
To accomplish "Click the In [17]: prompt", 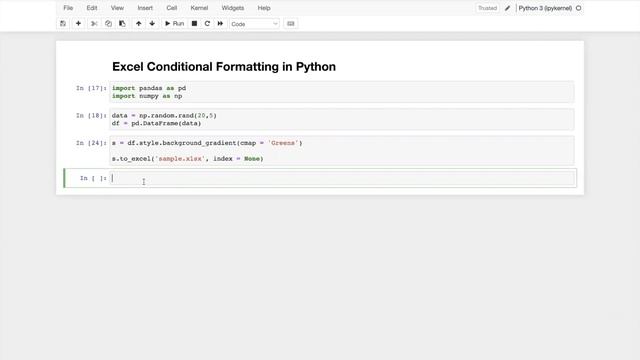I will coord(91,88).
